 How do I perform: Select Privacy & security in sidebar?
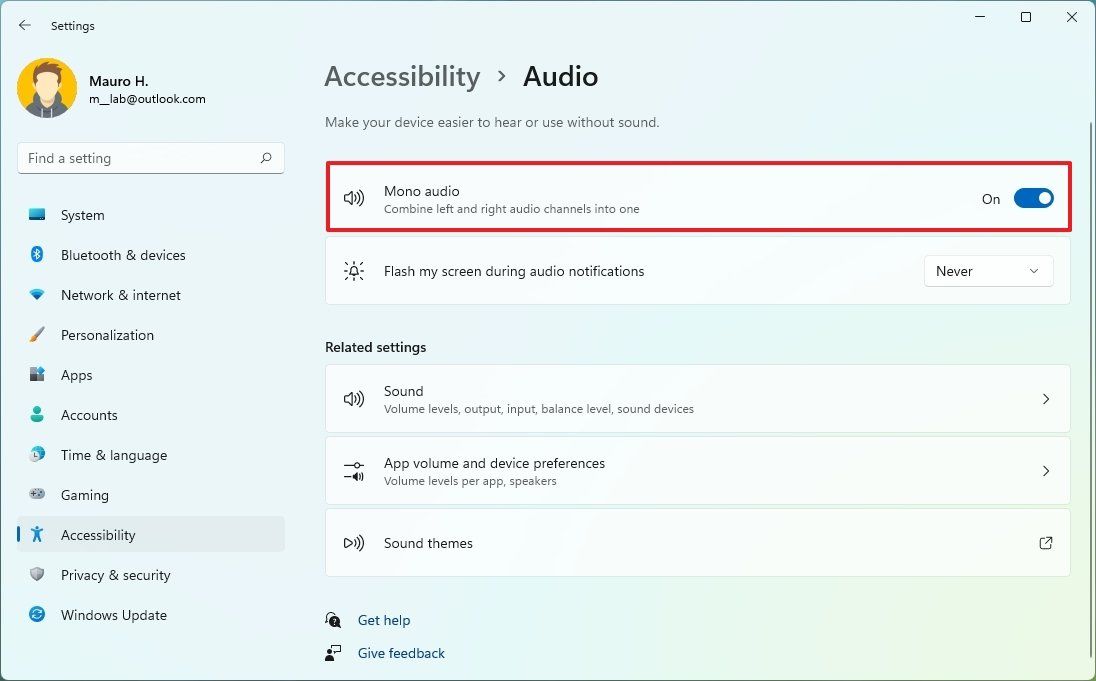click(115, 575)
